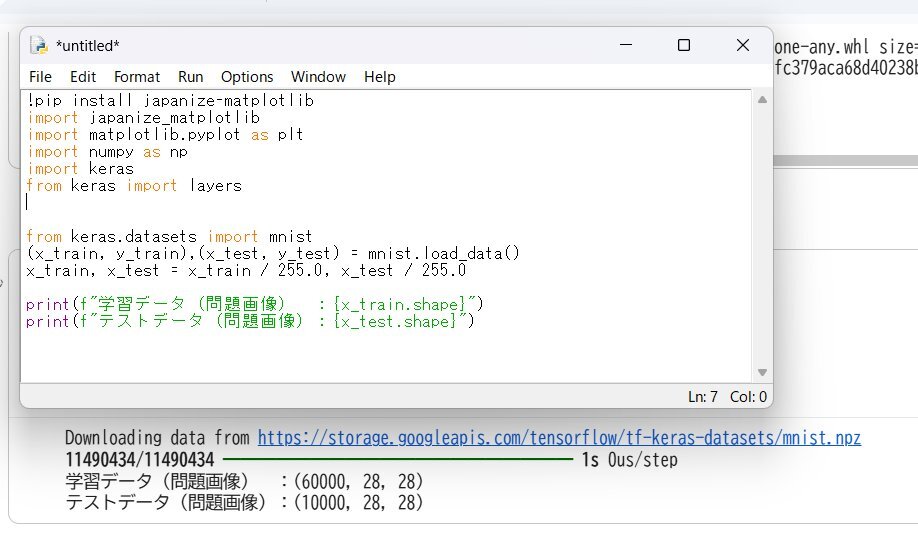Click the editor scrollbar down arrow
The image size is (918, 554).
coord(763,372)
